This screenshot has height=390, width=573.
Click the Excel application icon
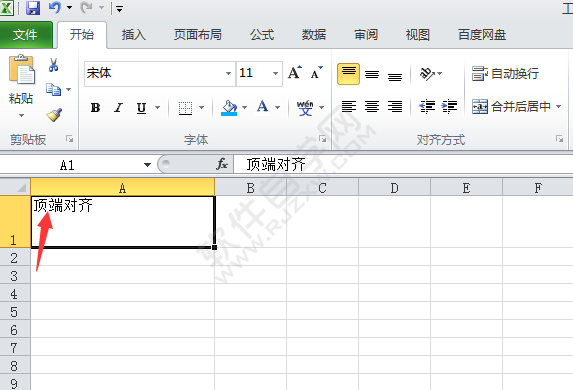coord(6,8)
